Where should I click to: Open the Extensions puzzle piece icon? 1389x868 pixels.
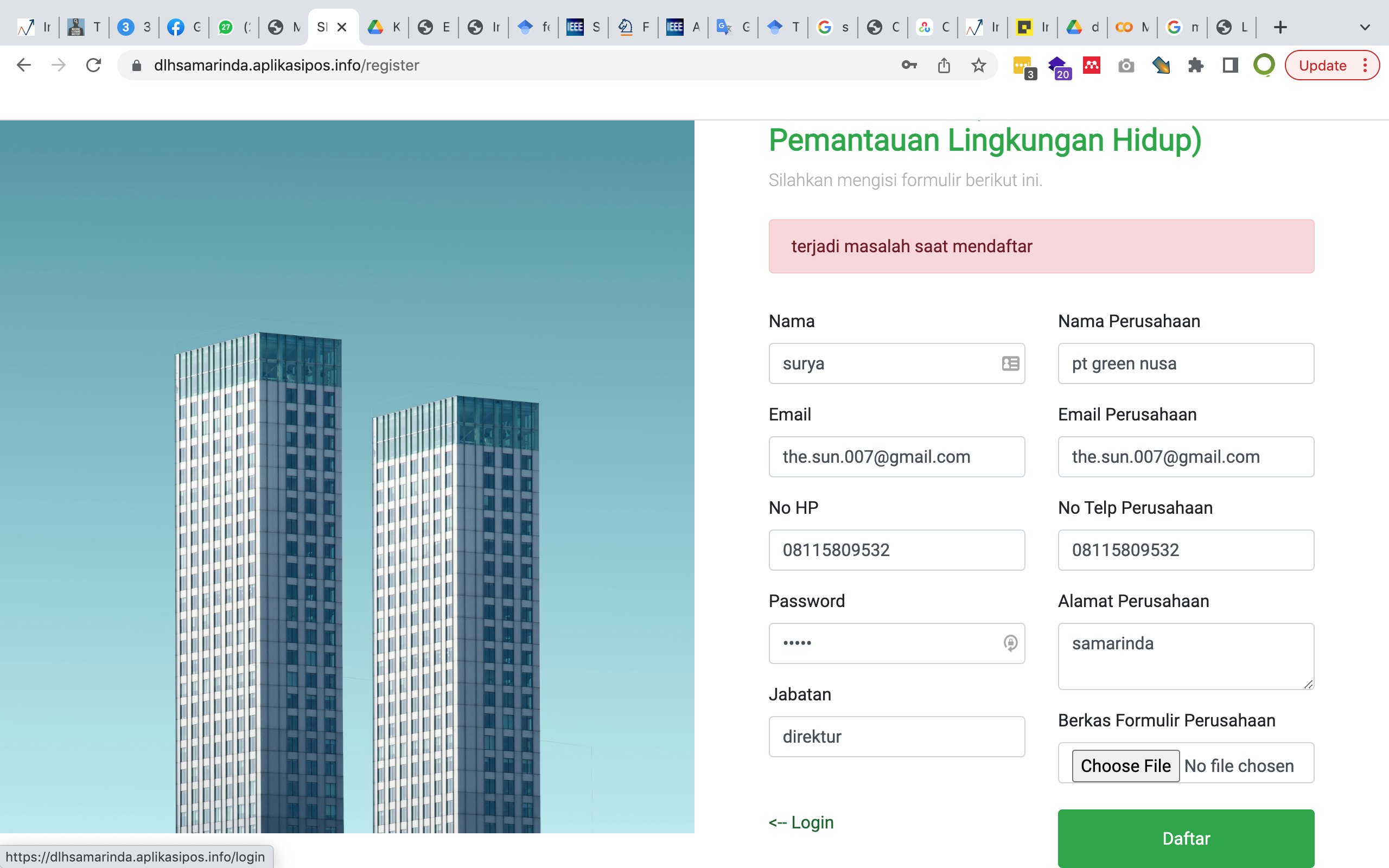click(x=1196, y=66)
